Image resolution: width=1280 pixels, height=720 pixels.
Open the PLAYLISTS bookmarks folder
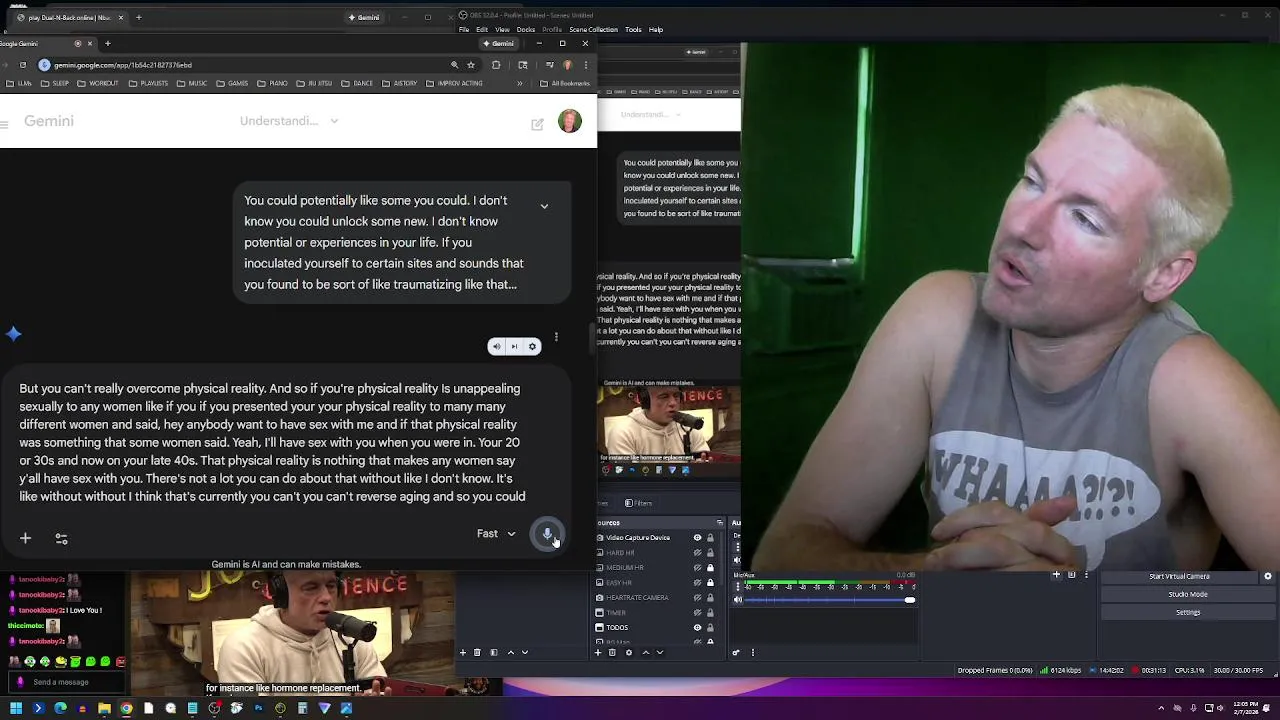(x=148, y=83)
